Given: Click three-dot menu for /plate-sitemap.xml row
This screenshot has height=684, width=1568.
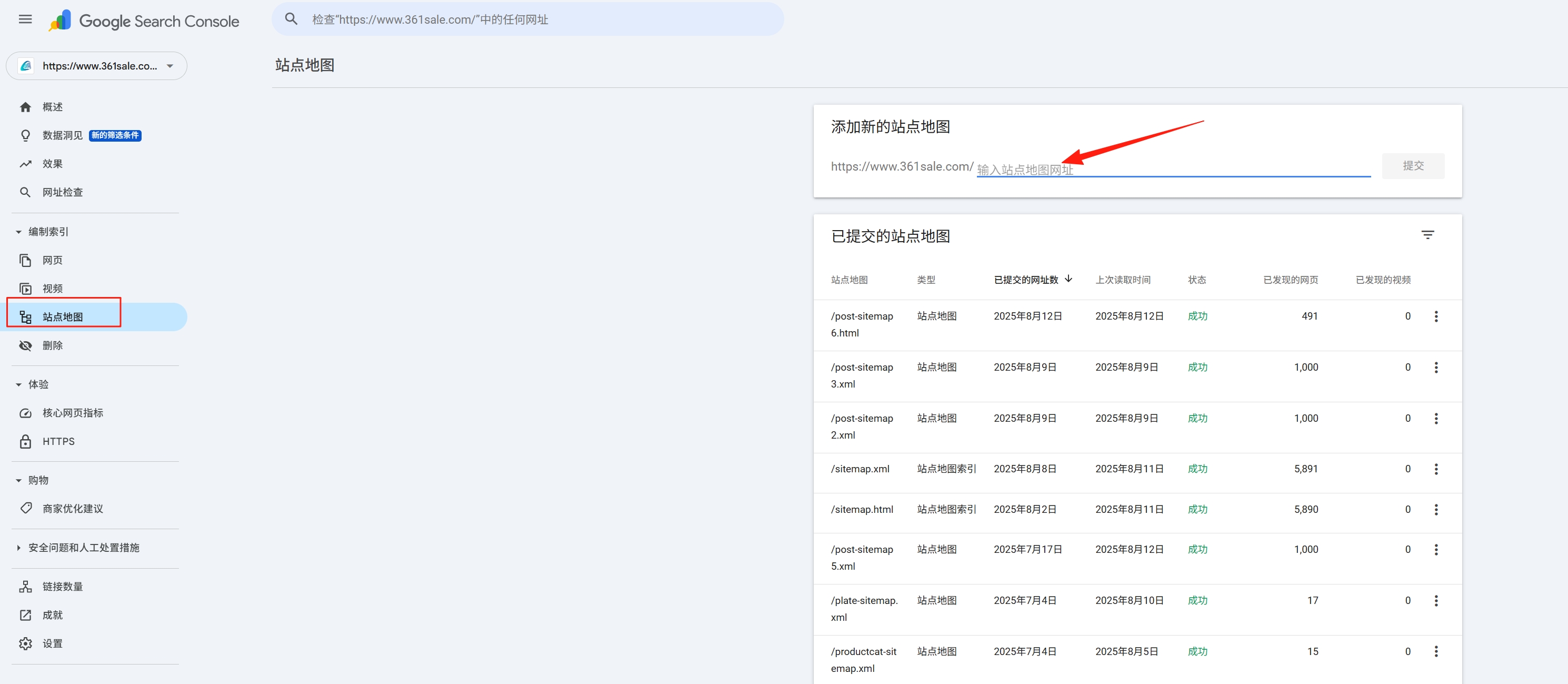Looking at the screenshot, I should pyautogui.click(x=1436, y=601).
